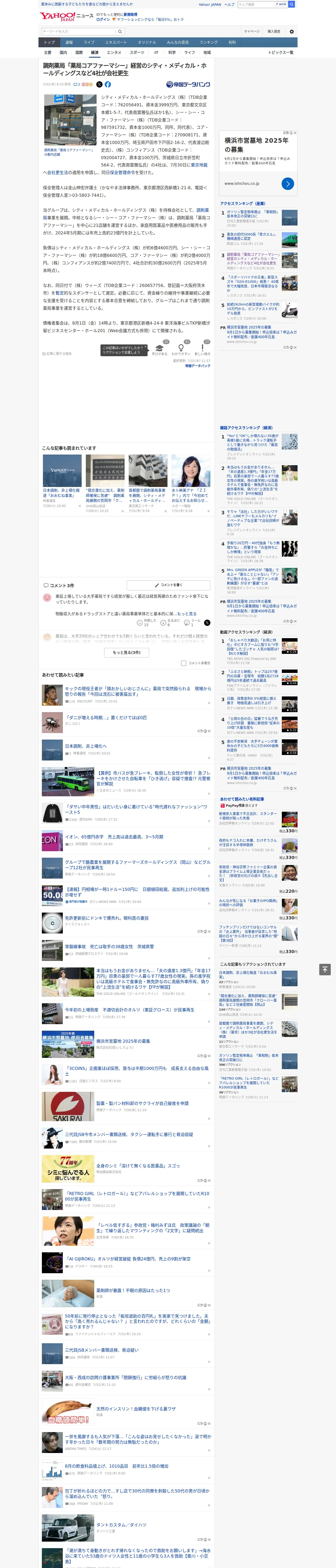Open the 「3COINS」企画案ほぼ採用 article
This screenshot has width=336, height=1568.
click(137, 1071)
